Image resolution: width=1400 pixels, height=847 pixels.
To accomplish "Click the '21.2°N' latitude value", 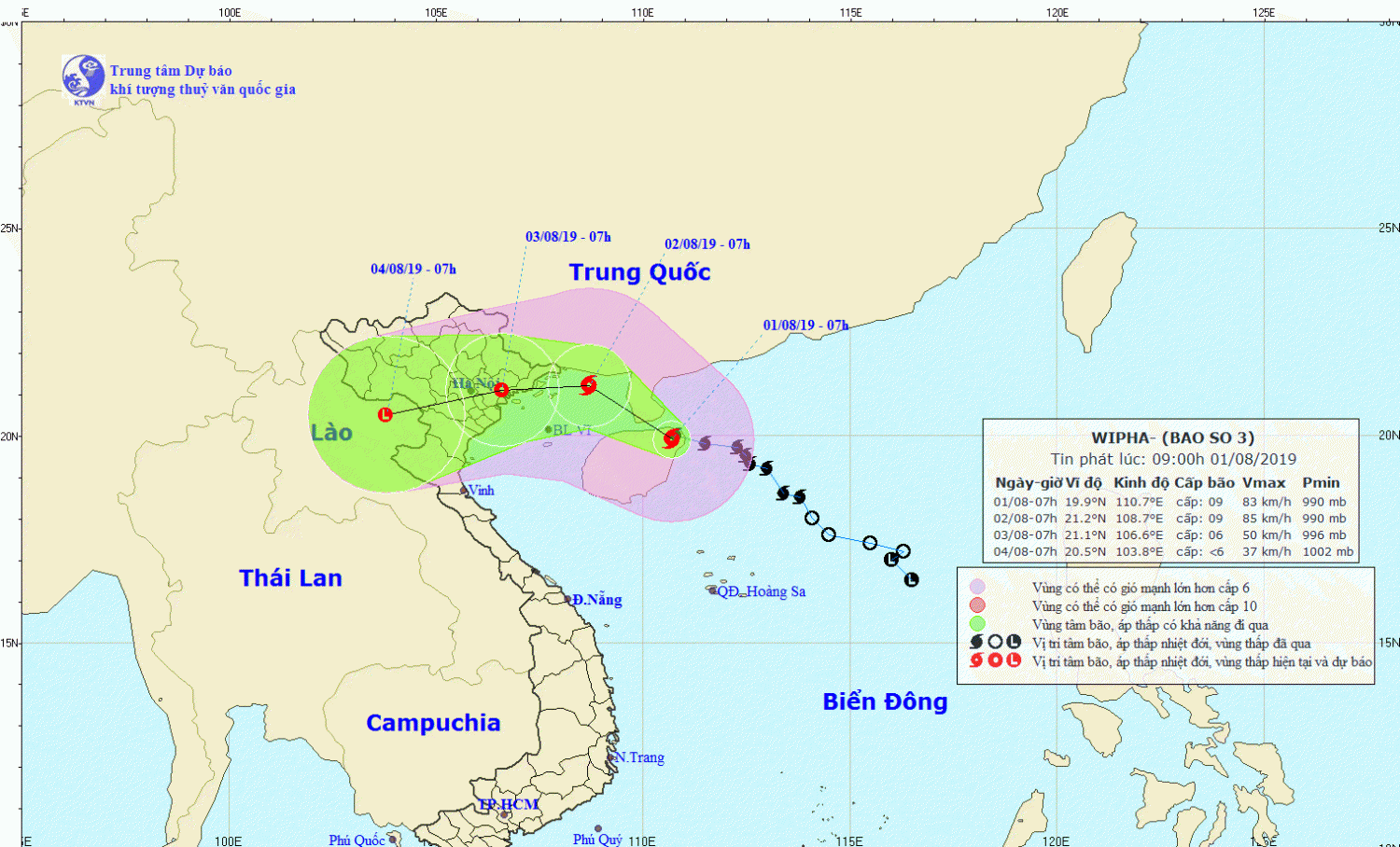I will [1085, 519].
